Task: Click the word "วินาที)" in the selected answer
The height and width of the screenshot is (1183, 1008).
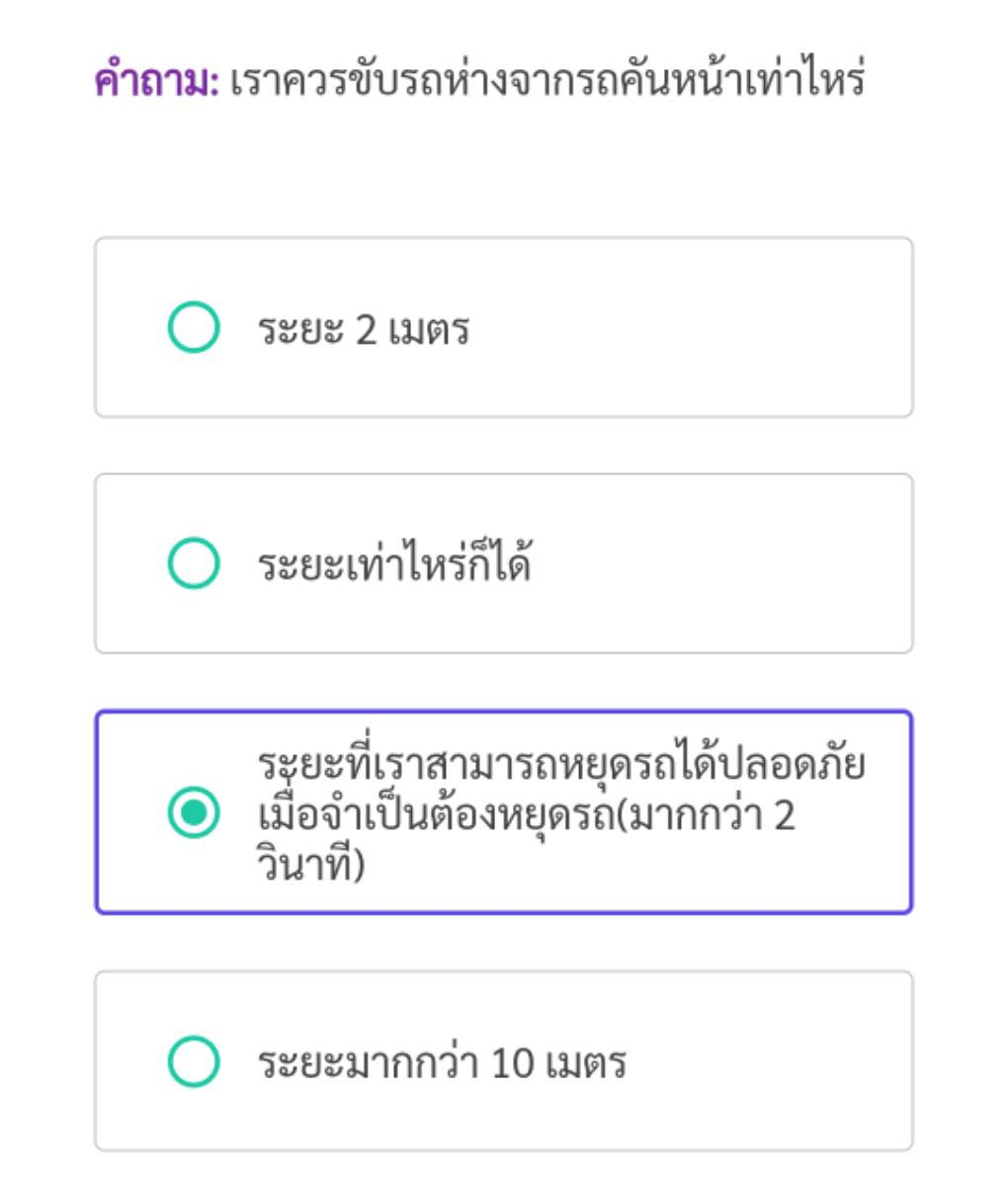Action: pos(311,863)
